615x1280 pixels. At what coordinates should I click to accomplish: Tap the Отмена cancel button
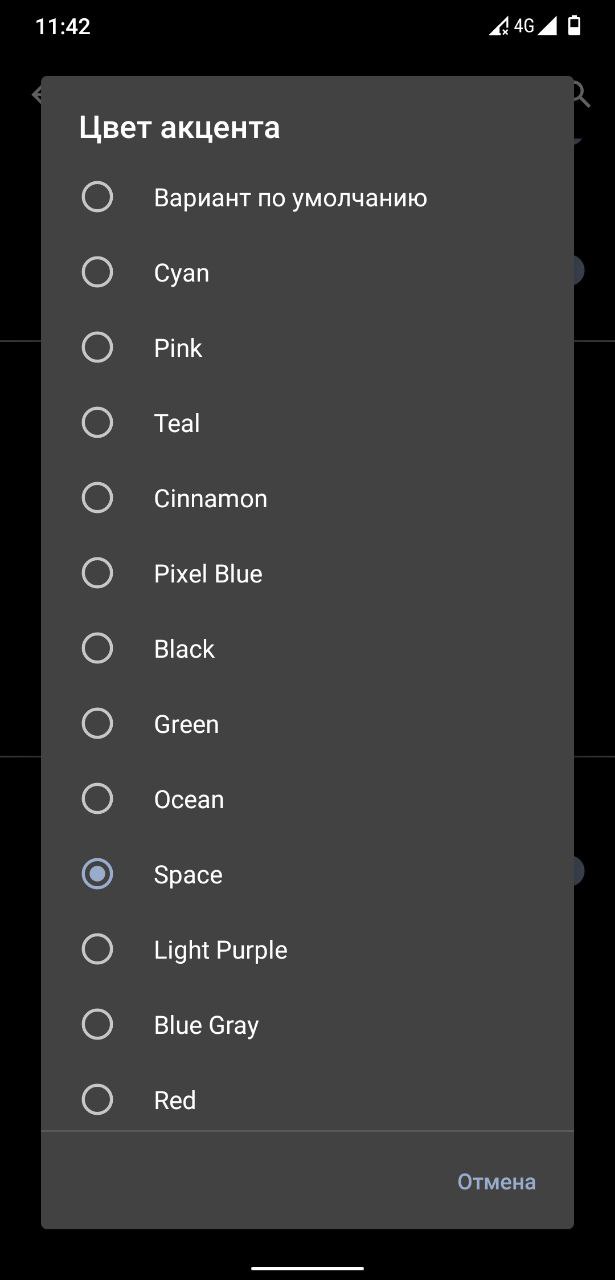pyautogui.click(x=497, y=1182)
